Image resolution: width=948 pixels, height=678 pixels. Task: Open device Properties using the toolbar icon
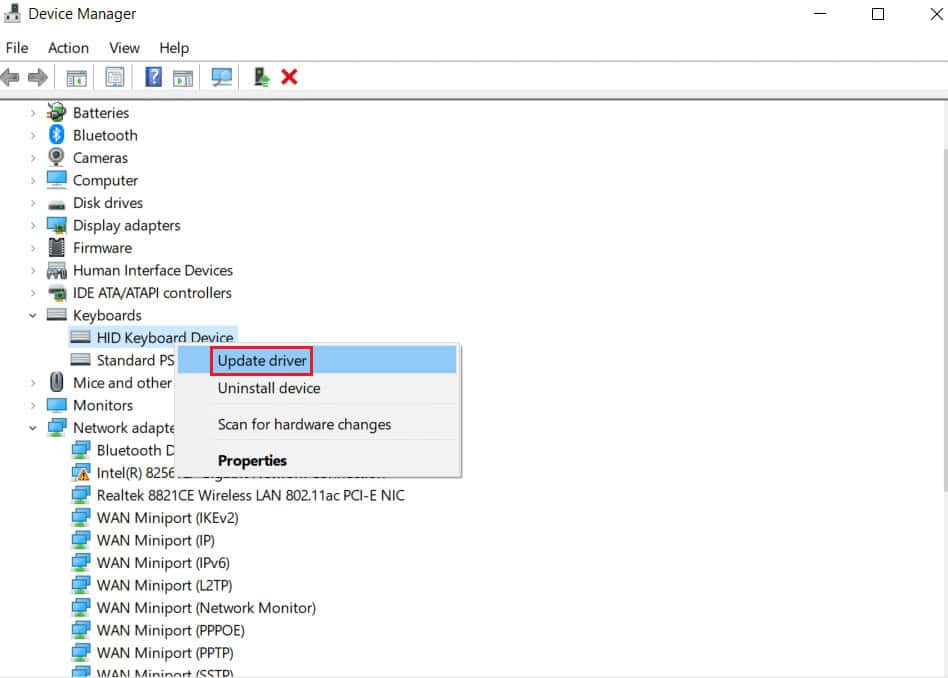tap(115, 77)
